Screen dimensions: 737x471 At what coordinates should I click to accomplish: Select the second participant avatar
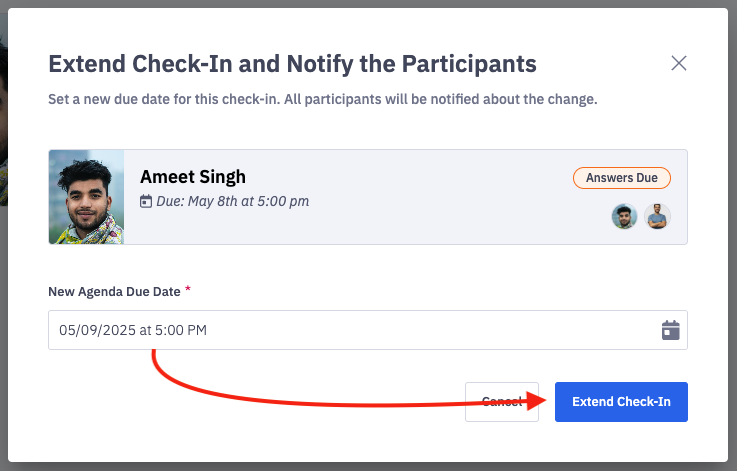(657, 217)
